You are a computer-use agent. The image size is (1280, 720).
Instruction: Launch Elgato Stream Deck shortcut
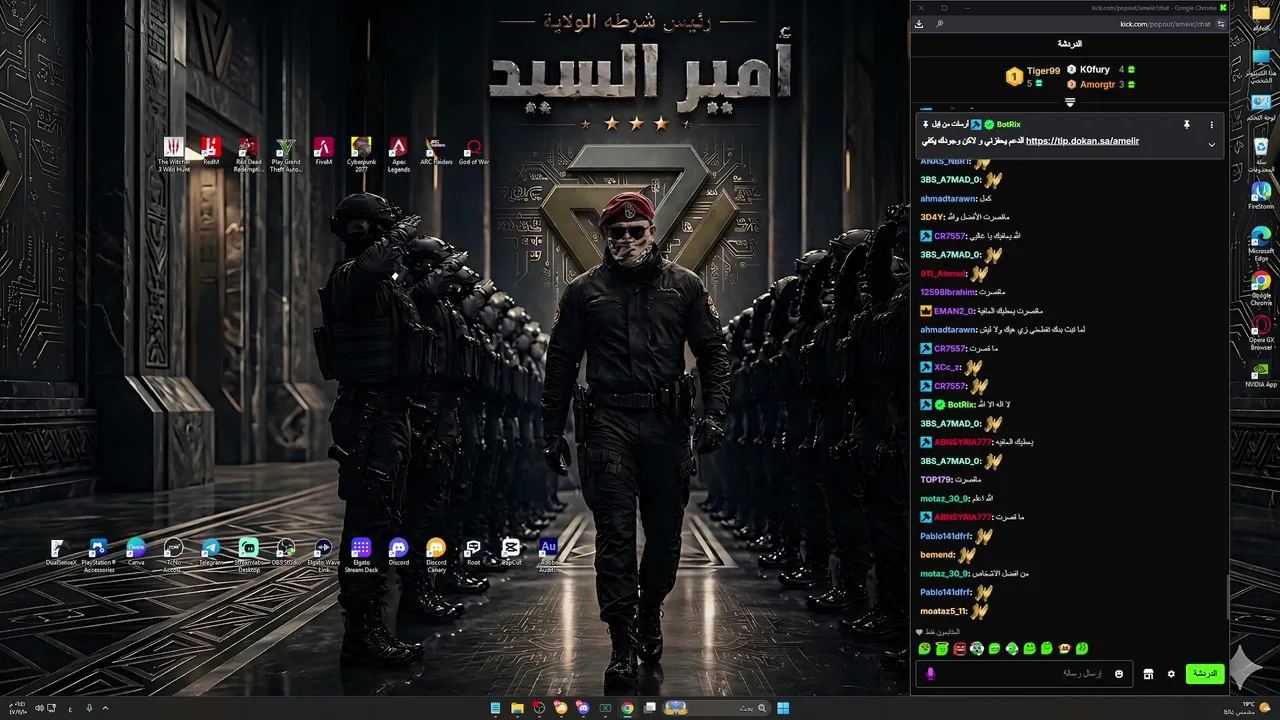(361, 555)
